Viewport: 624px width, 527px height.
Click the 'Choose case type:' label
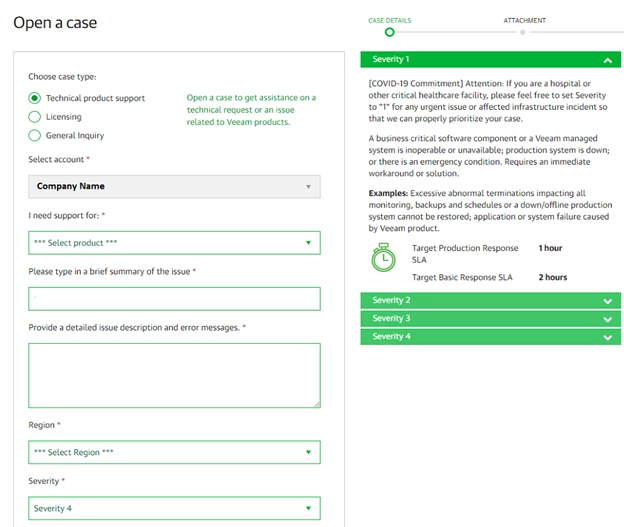(62, 76)
